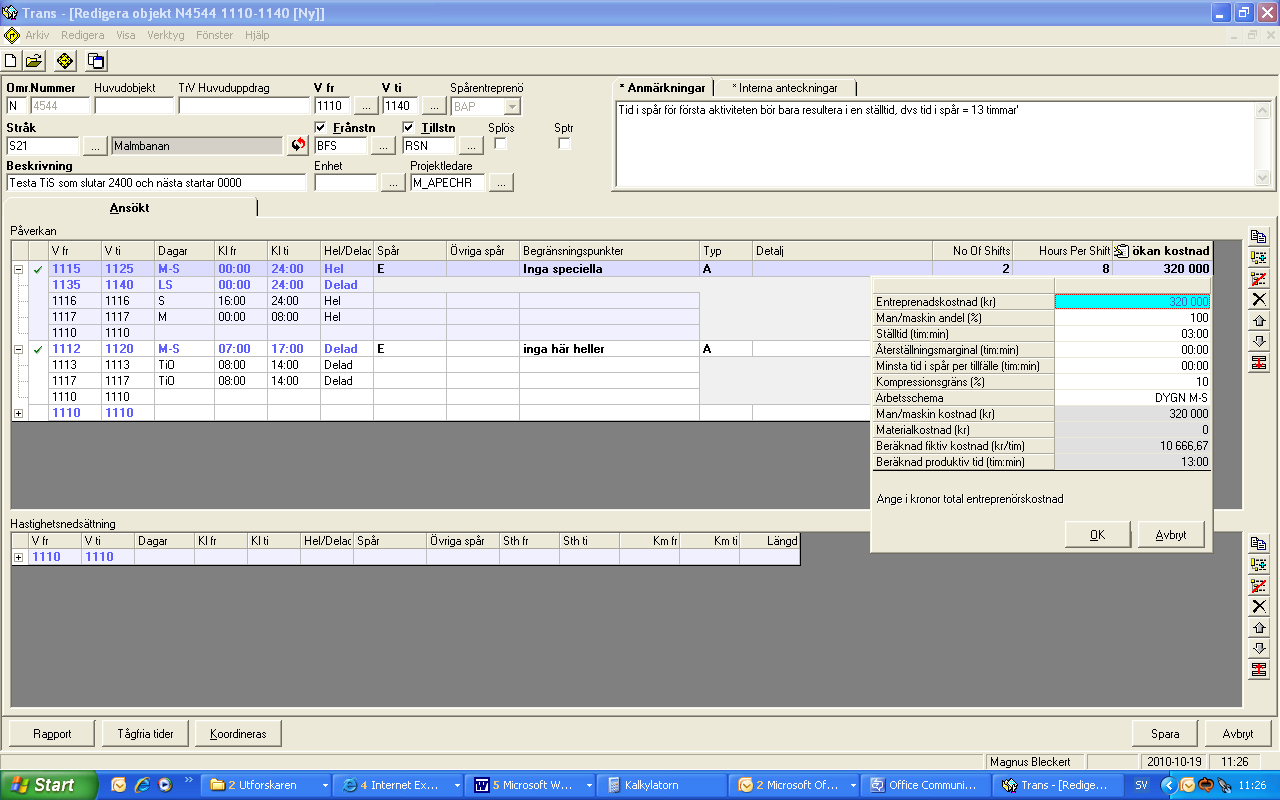Click the add-row icon beside Hastighetsnedsättning table
This screenshot has width=1280, height=800.
[1259, 565]
